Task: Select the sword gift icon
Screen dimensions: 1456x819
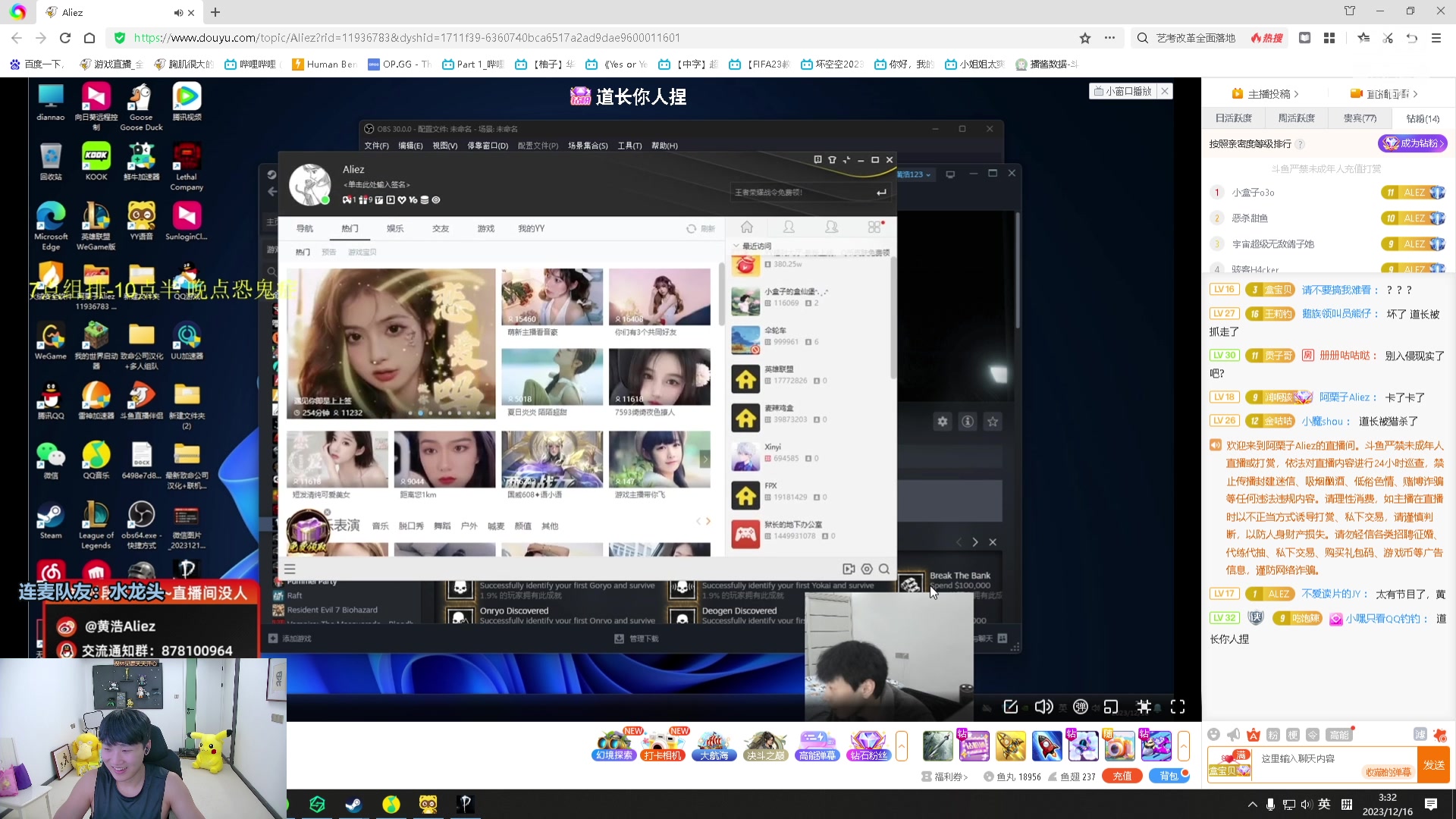Action: (x=938, y=746)
